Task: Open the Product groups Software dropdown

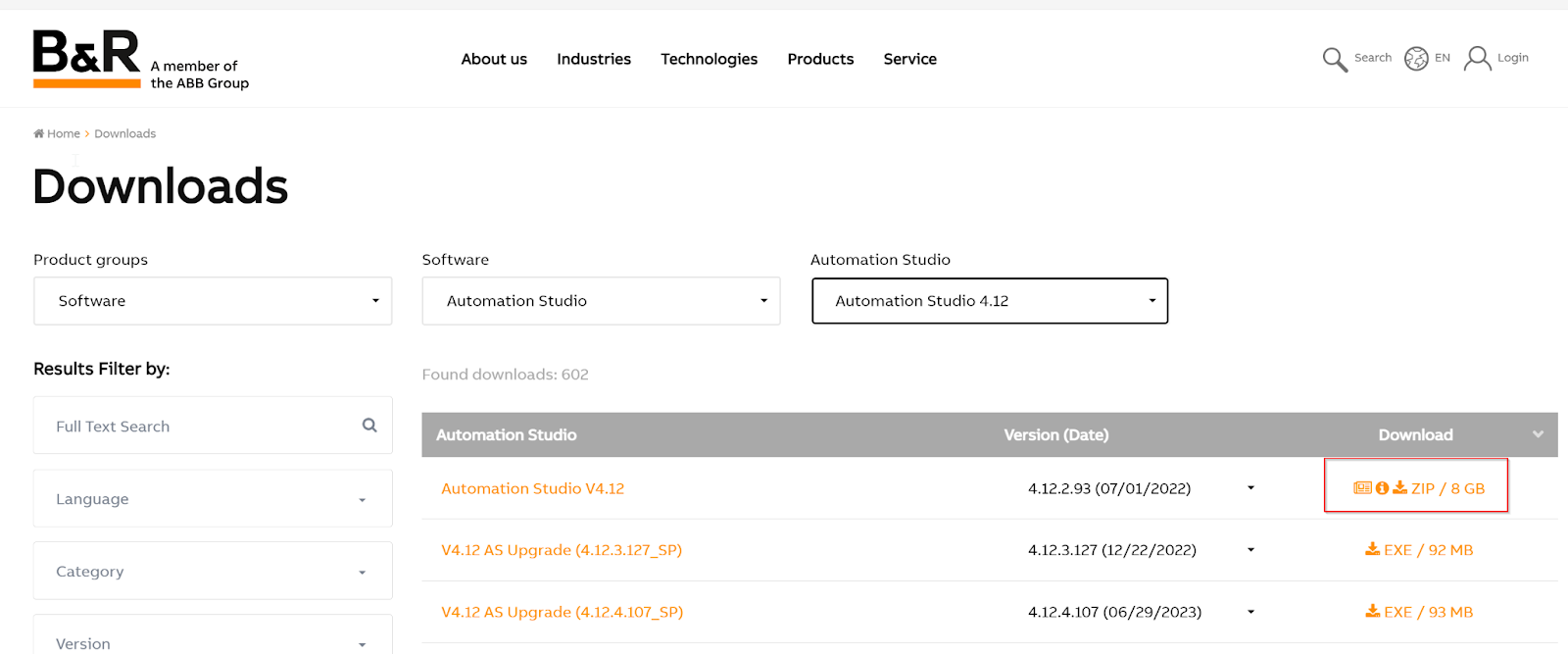Action: click(213, 301)
